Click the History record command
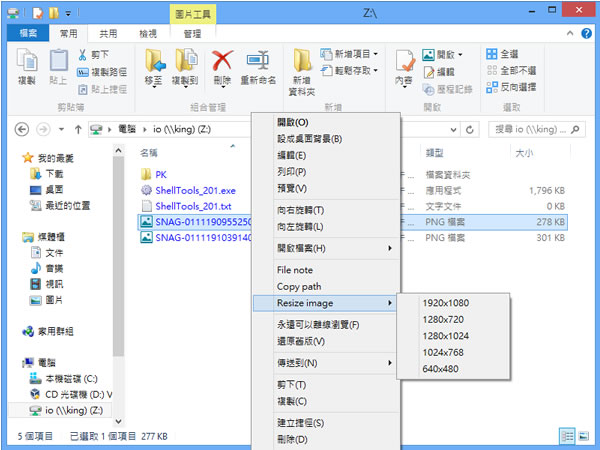Image resolution: width=600 pixels, height=450 pixels. click(447, 90)
